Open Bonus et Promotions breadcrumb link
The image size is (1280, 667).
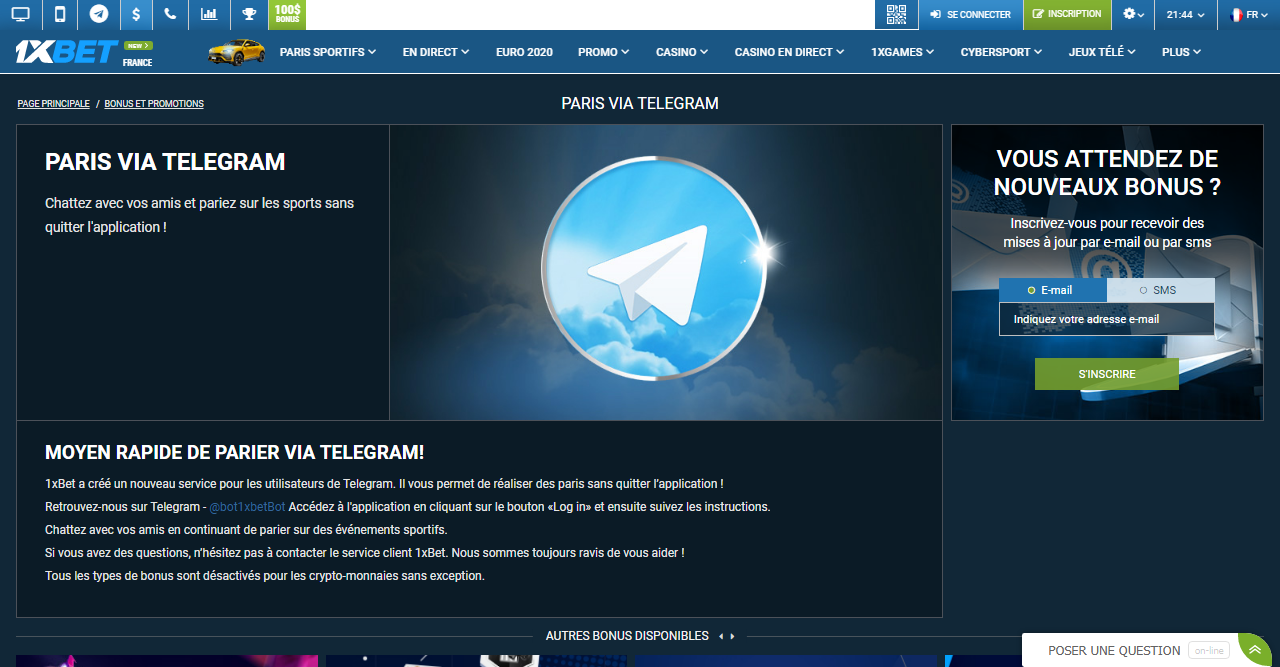[154, 104]
